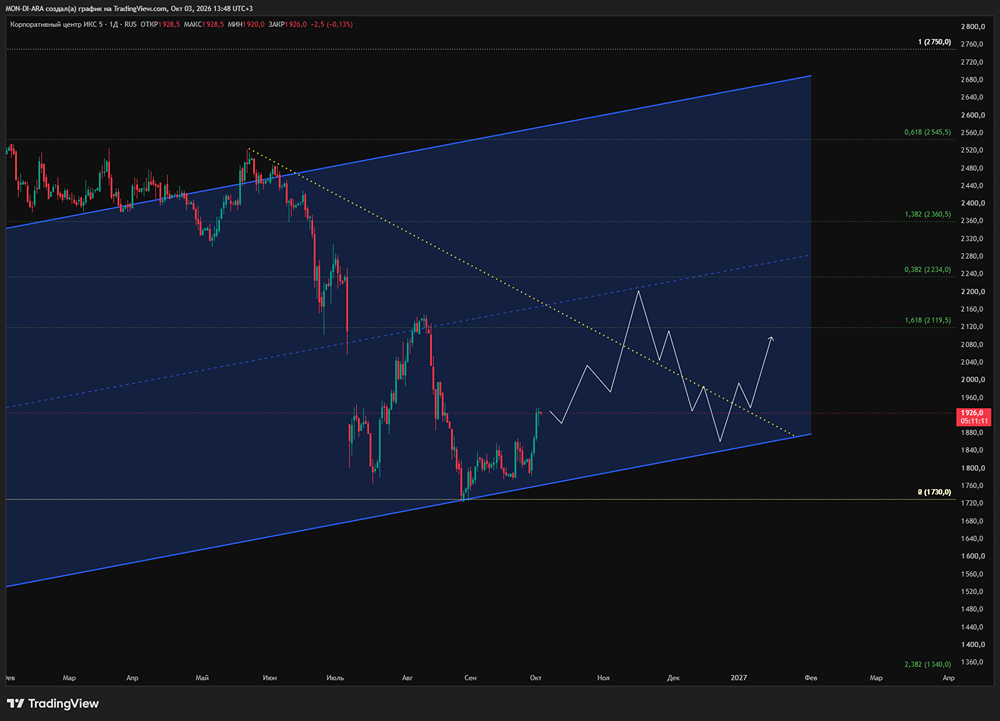Click the '1600,0' price axis label

tap(973, 557)
